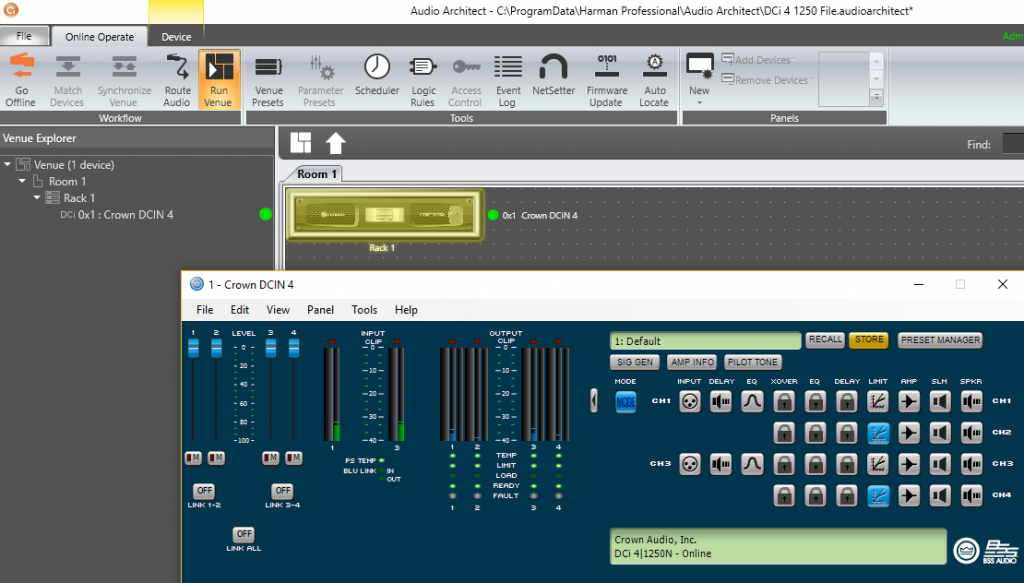Open the Help menu in Crown window

(x=406, y=309)
